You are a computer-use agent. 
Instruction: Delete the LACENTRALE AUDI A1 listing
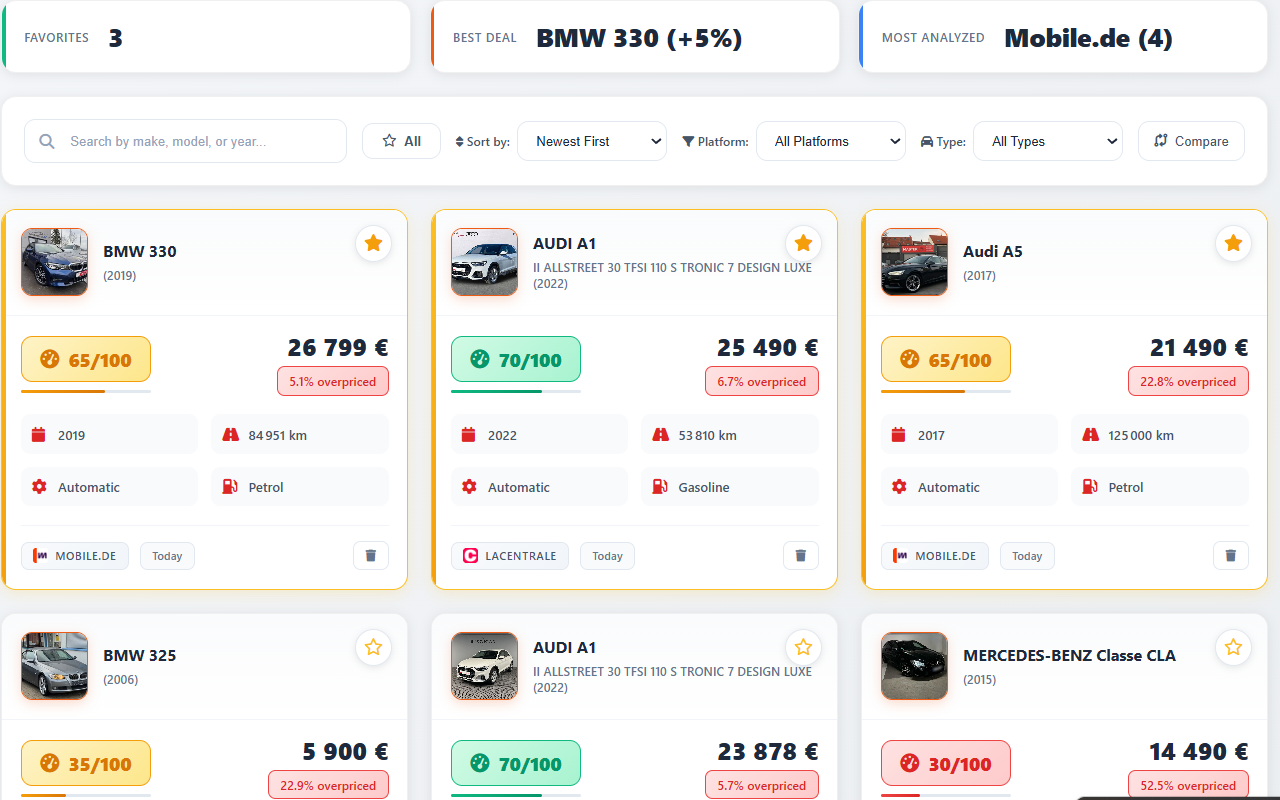point(801,555)
